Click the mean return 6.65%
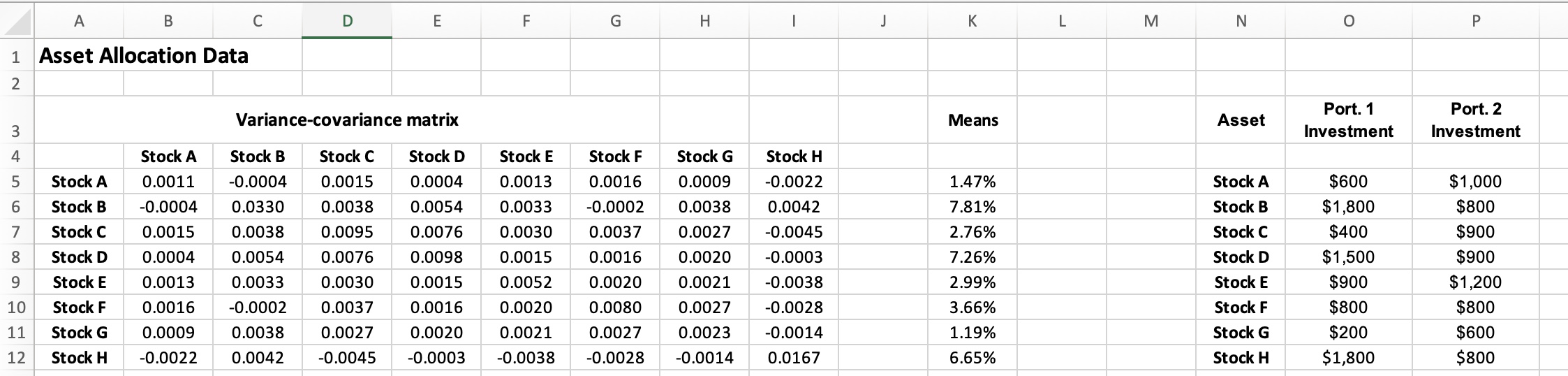This screenshot has height=376, width=1568. coord(972,358)
